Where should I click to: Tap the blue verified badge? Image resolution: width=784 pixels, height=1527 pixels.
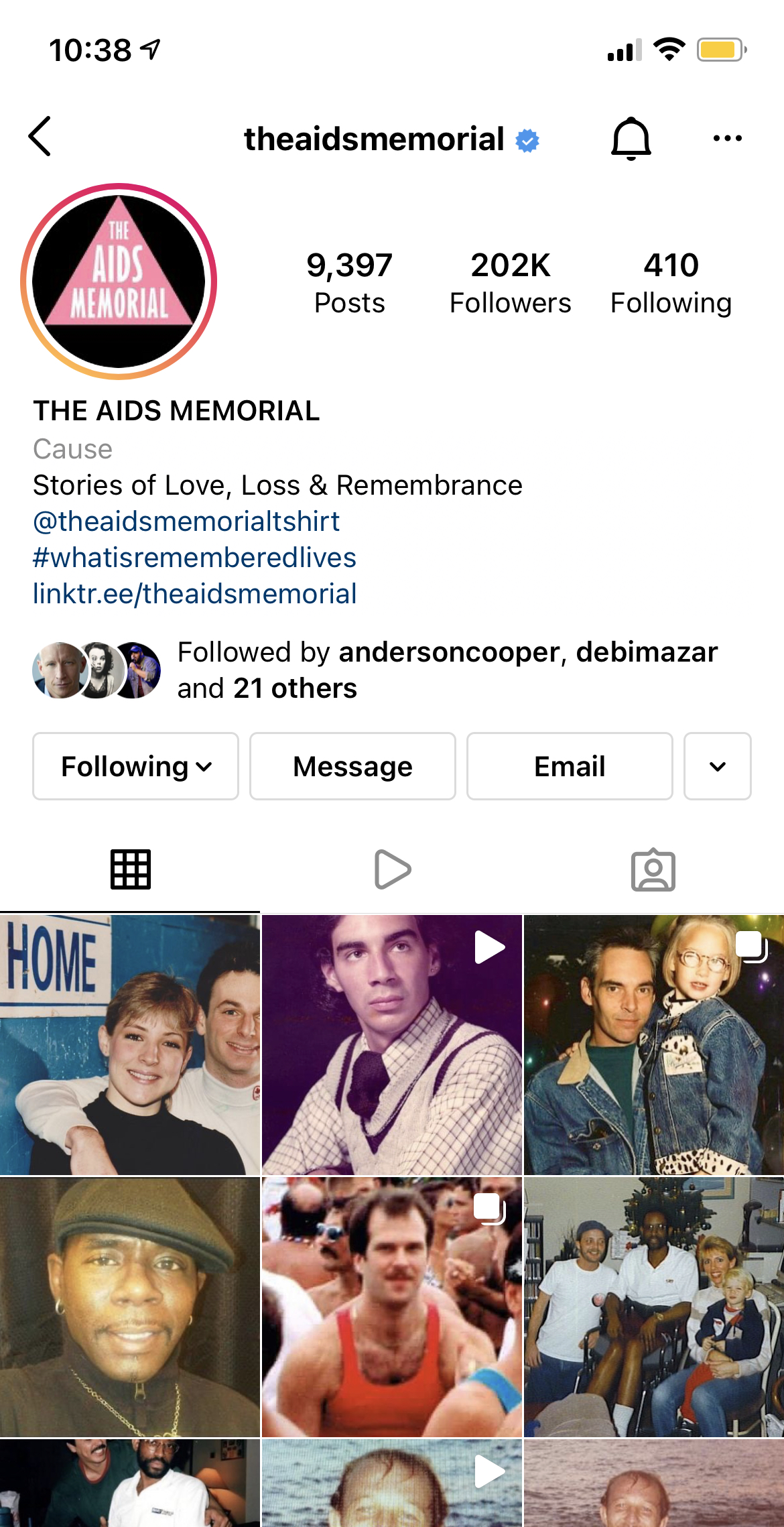coord(527,140)
